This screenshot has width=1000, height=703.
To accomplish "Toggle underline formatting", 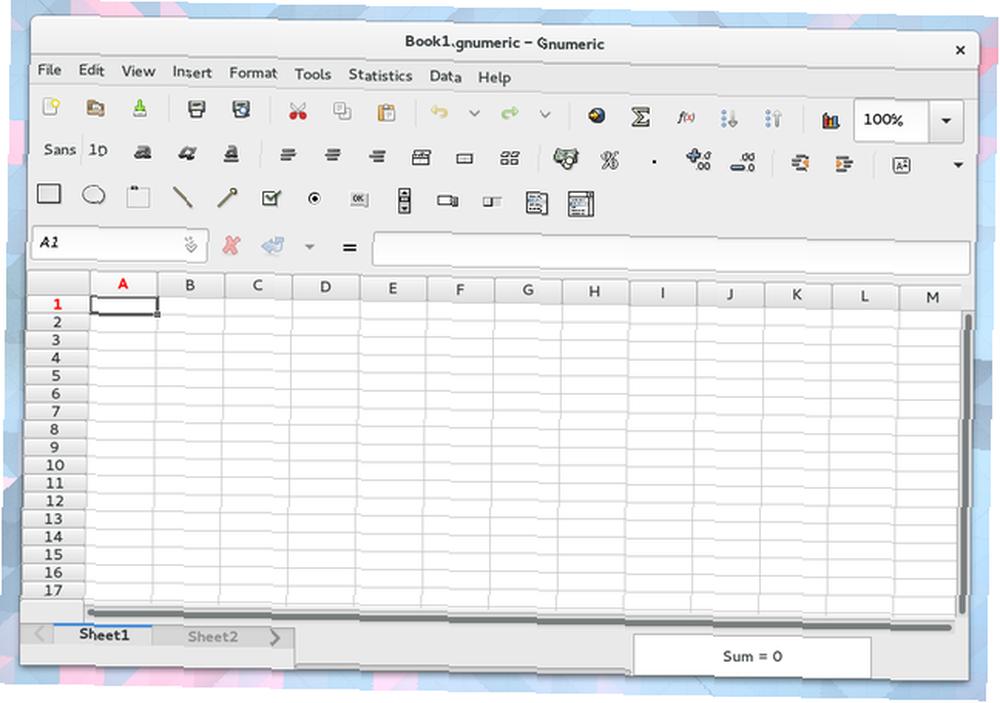I will (231, 154).
